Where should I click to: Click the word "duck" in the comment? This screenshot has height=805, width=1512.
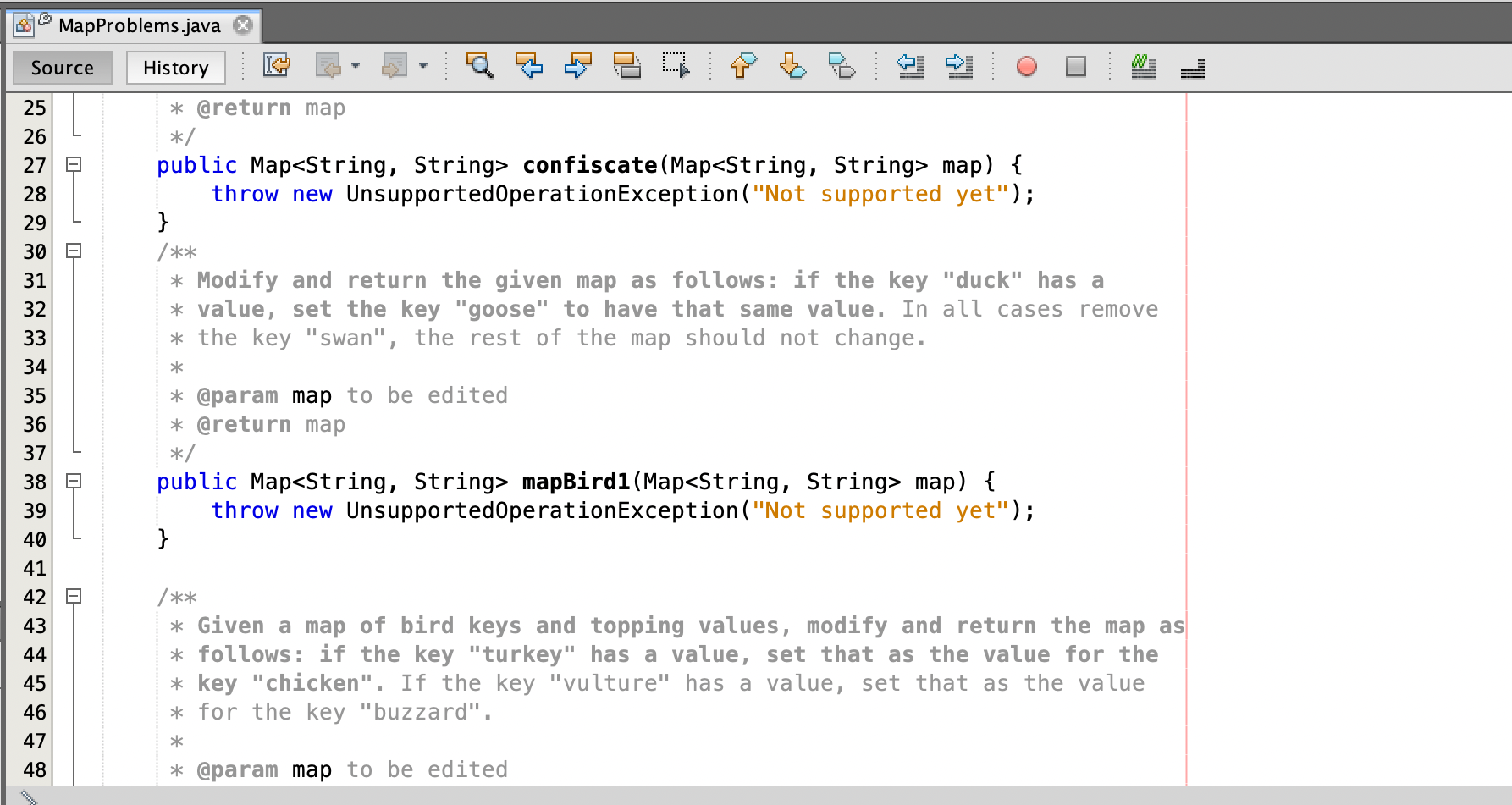coord(983,280)
